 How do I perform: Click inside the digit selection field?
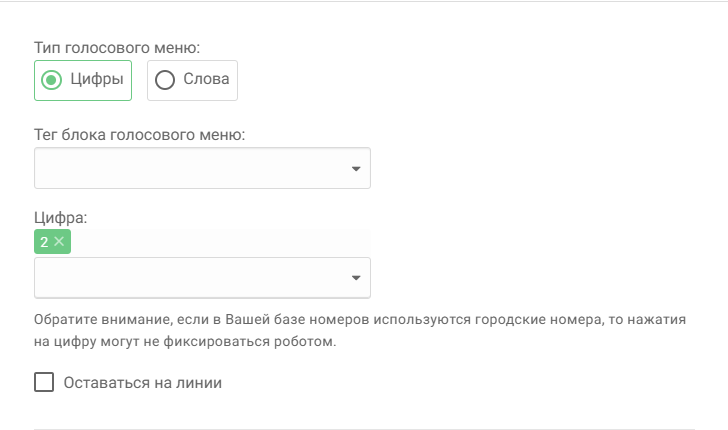click(x=190, y=278)
